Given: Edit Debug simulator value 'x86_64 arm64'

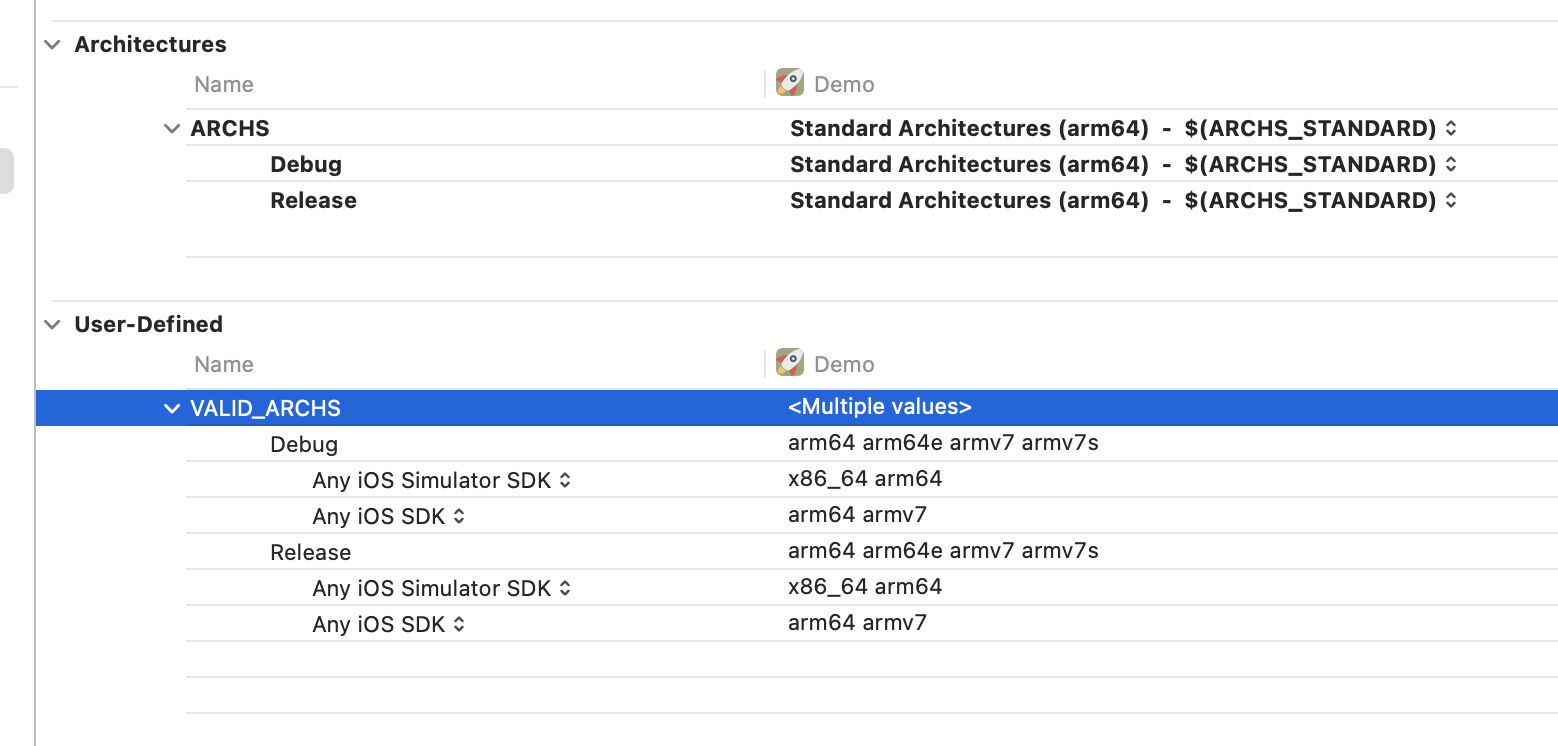Looking at the screenshot, I should pyautogui.click(x=865, y=479).
